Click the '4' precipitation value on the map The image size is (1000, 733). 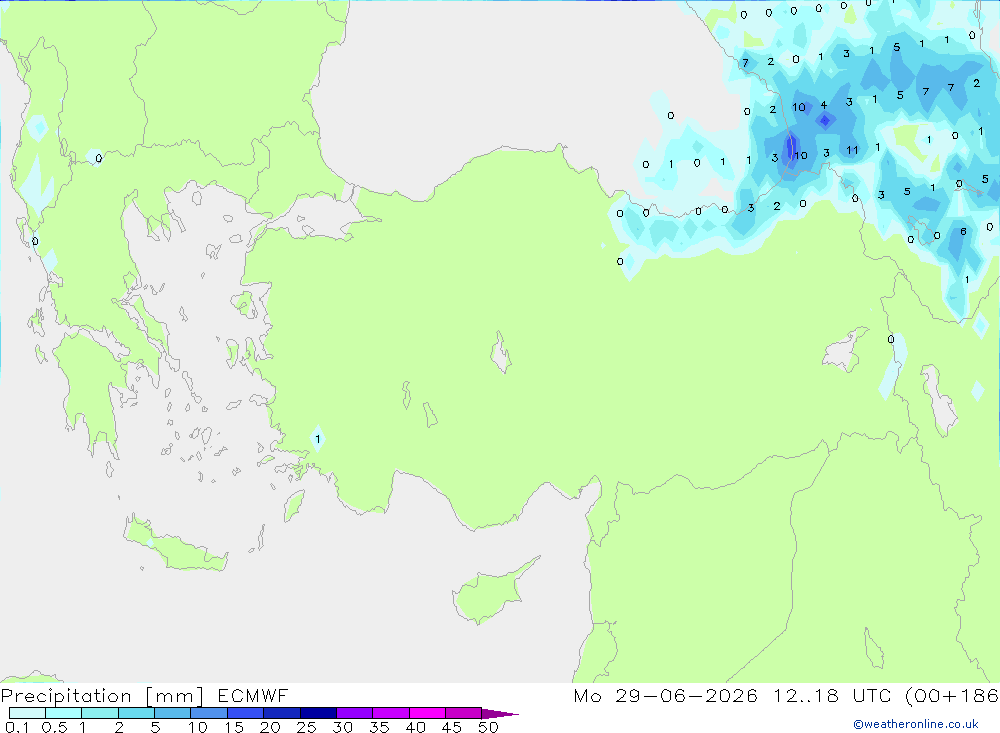824,105
